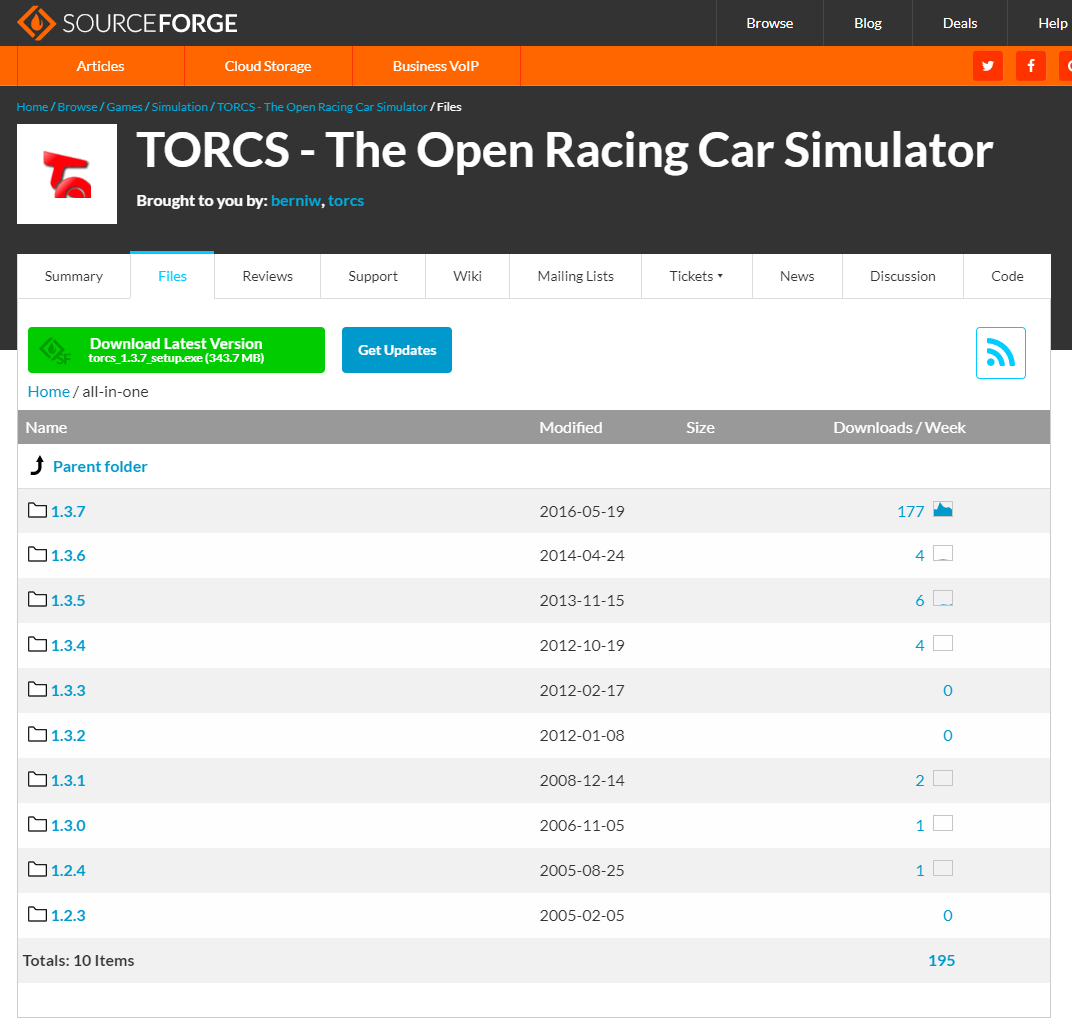Click the folder icon for 1.3.0
The image size is (1072, 1027).
tap(38, 825)
